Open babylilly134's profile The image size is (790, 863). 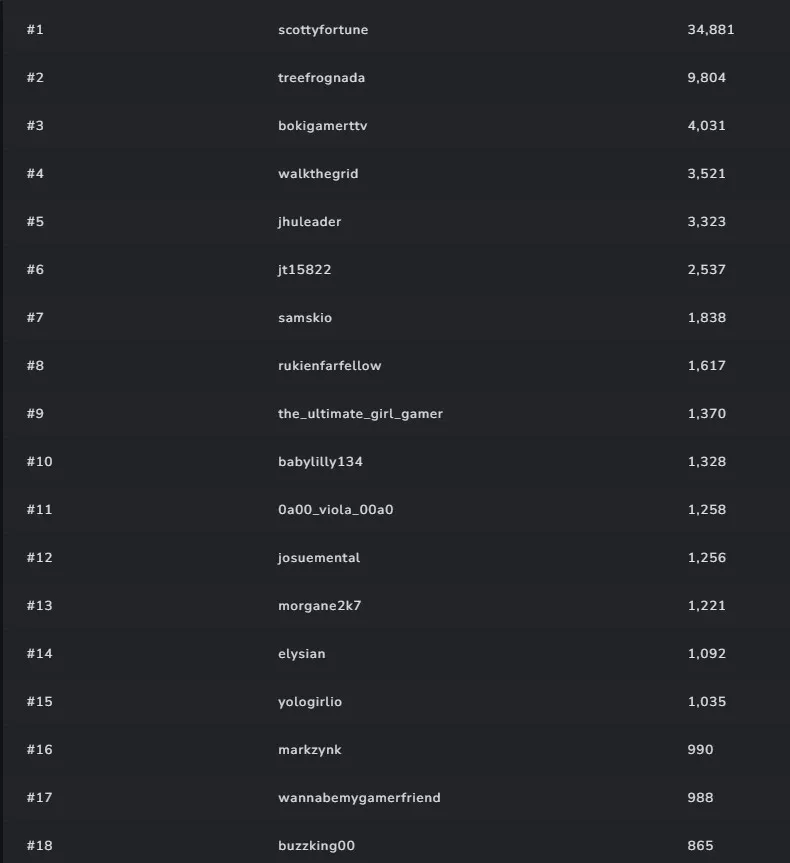click(320, 462)
